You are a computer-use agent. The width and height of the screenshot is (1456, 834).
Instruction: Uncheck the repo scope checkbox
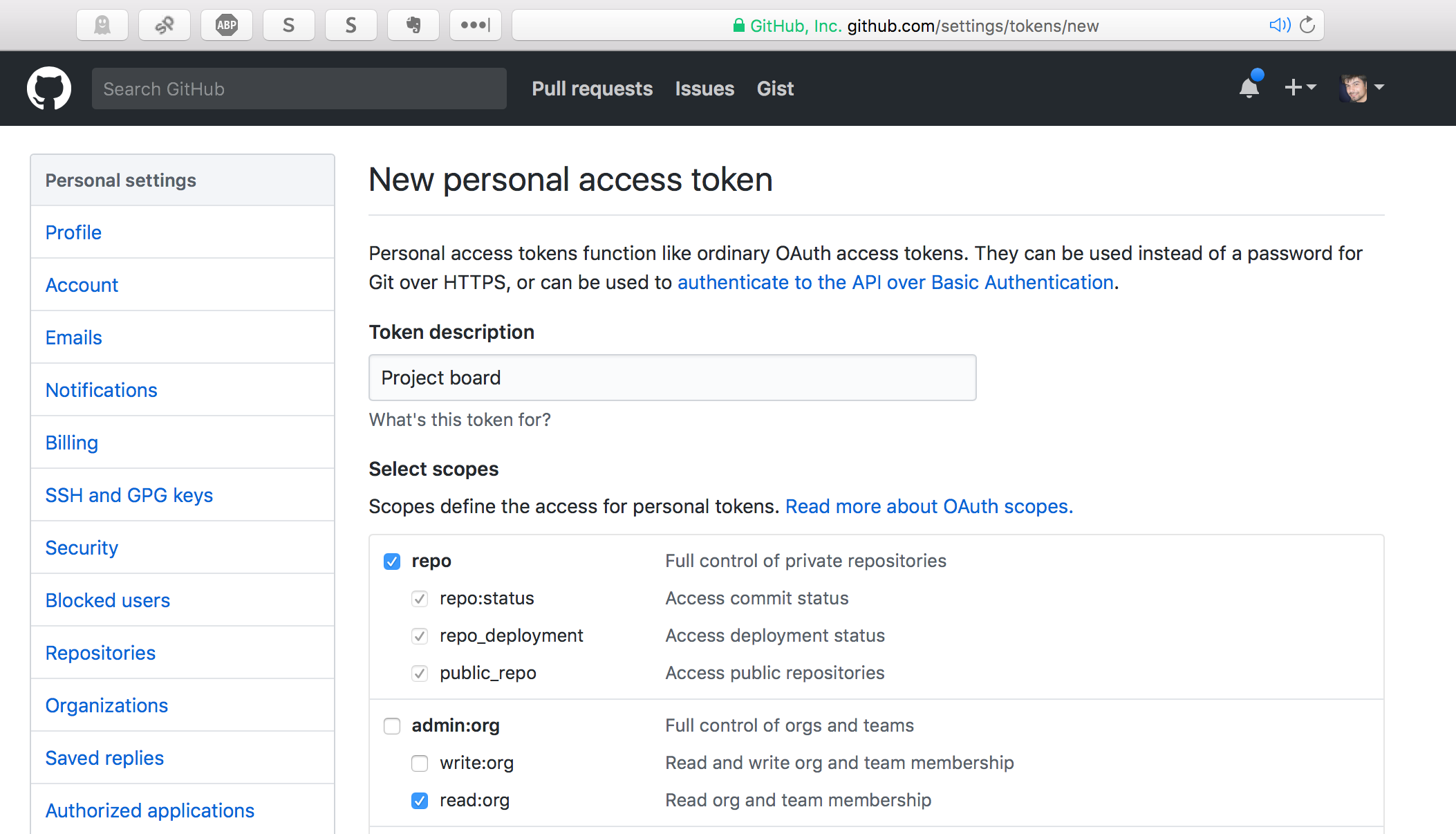(392, 562)
